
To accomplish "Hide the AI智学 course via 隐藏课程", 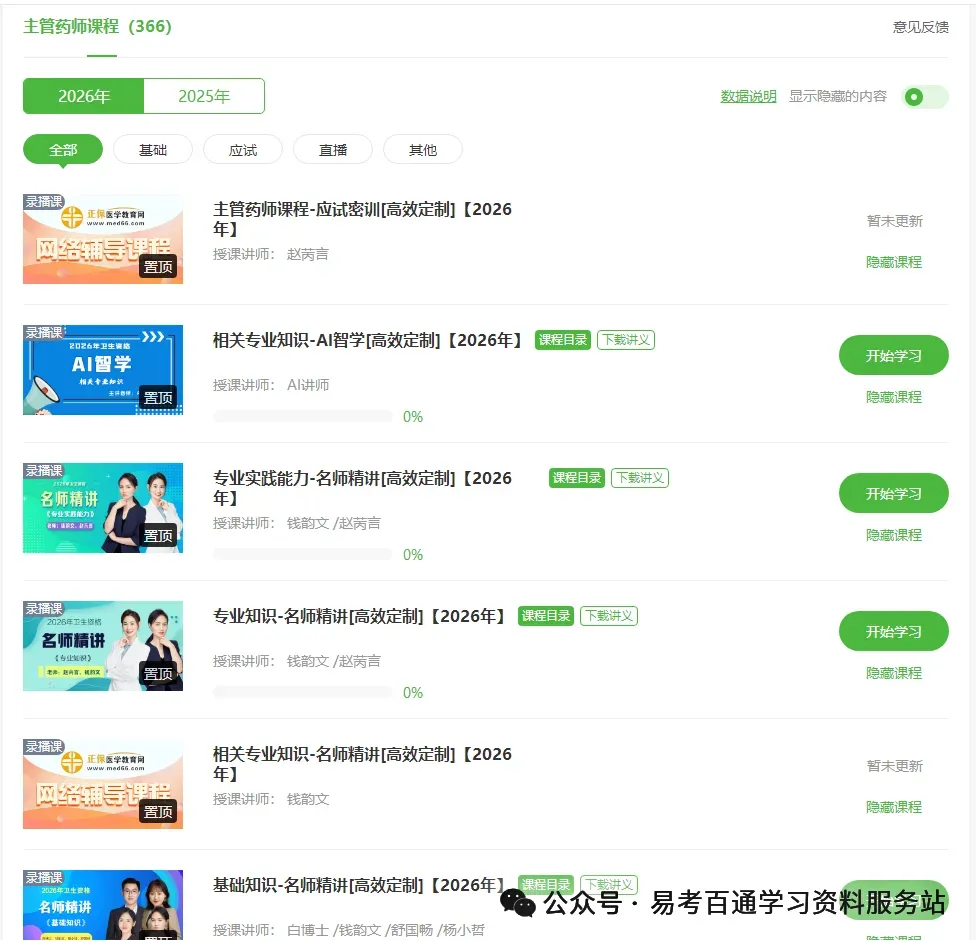I will tap(894, 397).
